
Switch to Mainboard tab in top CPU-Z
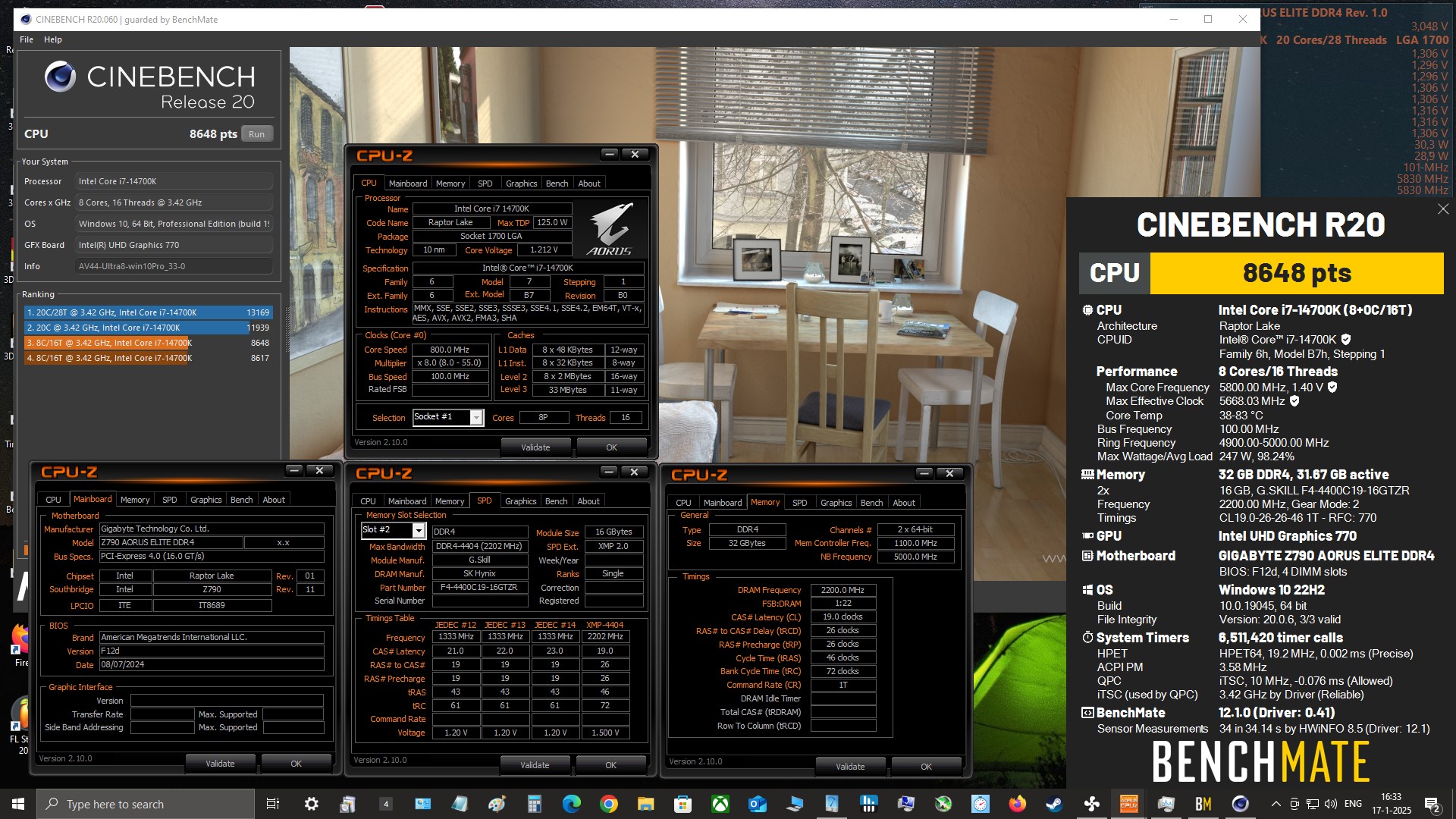(x=408, y=184)
